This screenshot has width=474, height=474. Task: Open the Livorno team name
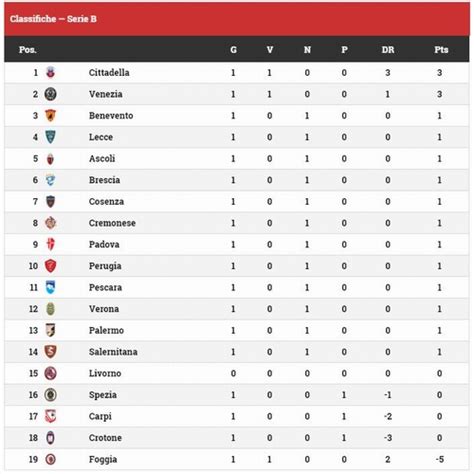coord(105,373)
